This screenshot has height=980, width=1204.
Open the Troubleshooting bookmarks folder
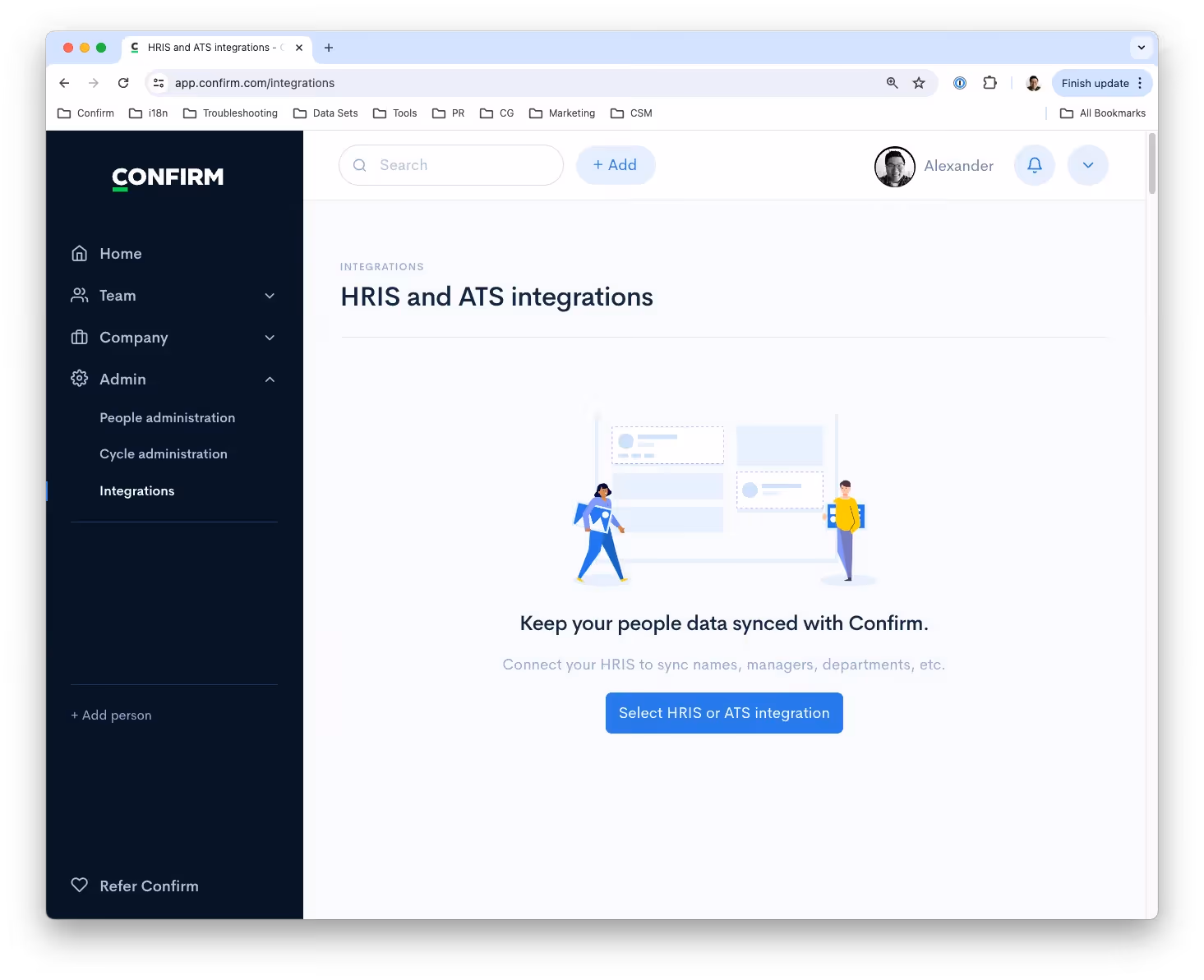tap(231, 113)
